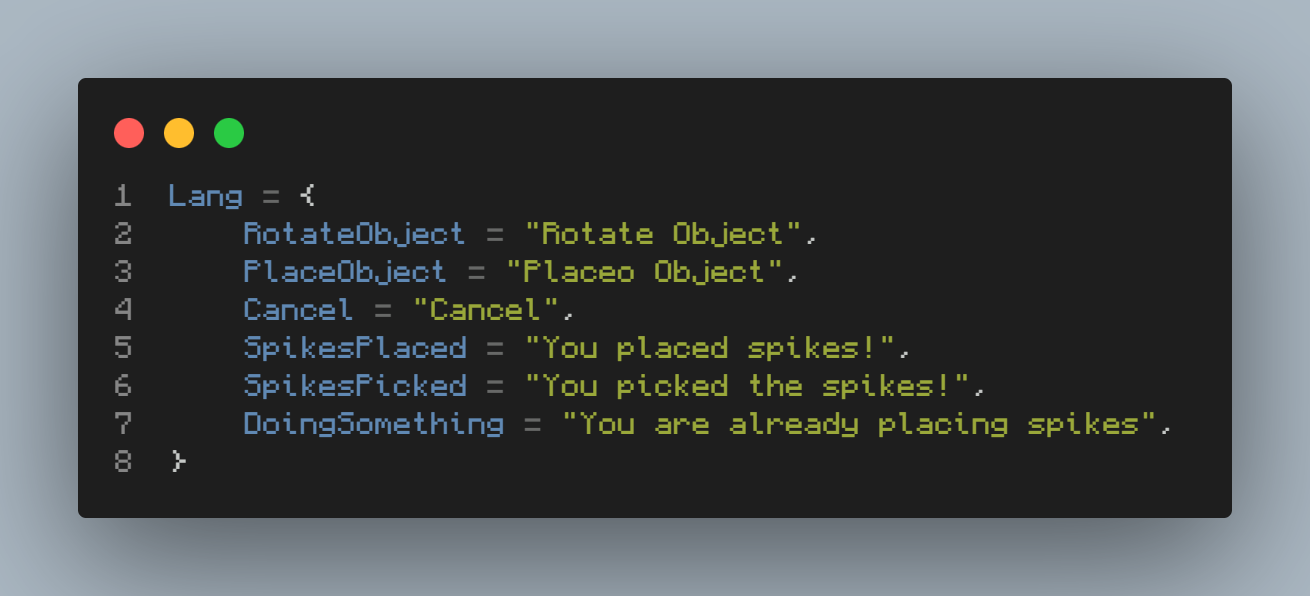The image size is (1310, 596).
Task: Click line number 8 in the gutter
Action: 123,461
